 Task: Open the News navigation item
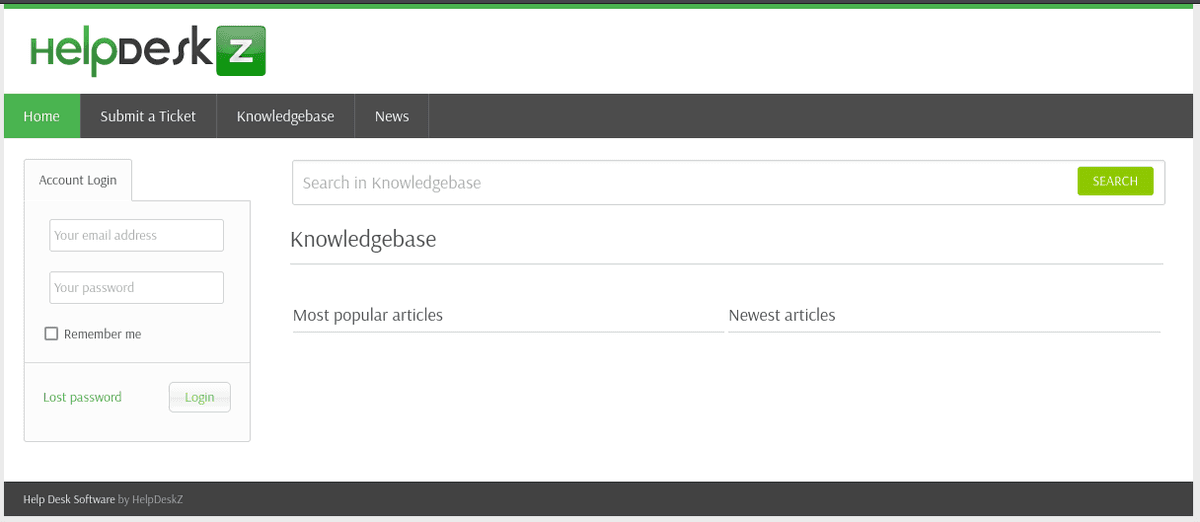(x=392, y=116)
